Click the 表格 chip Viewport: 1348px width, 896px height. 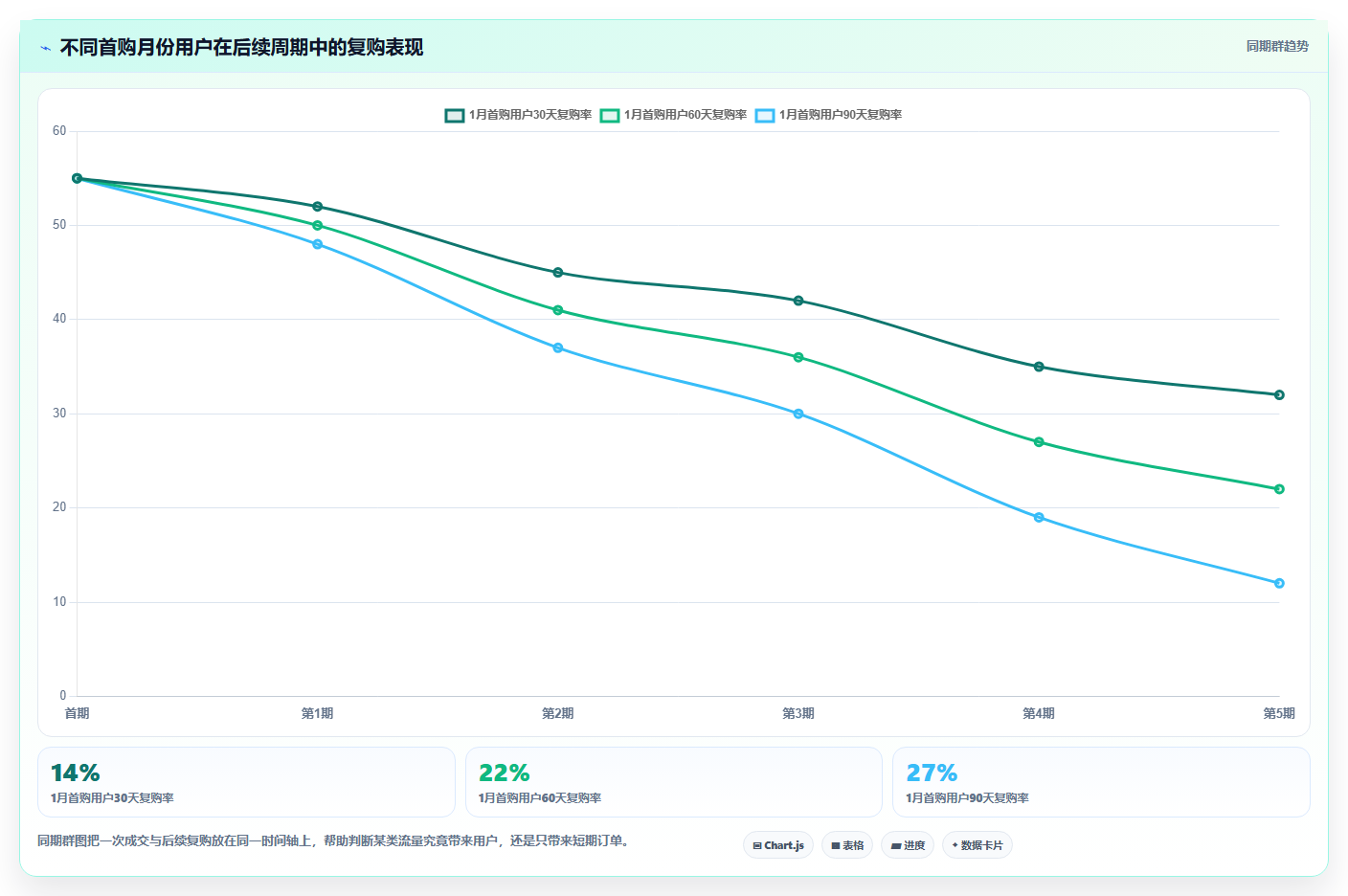coord(847,845)
